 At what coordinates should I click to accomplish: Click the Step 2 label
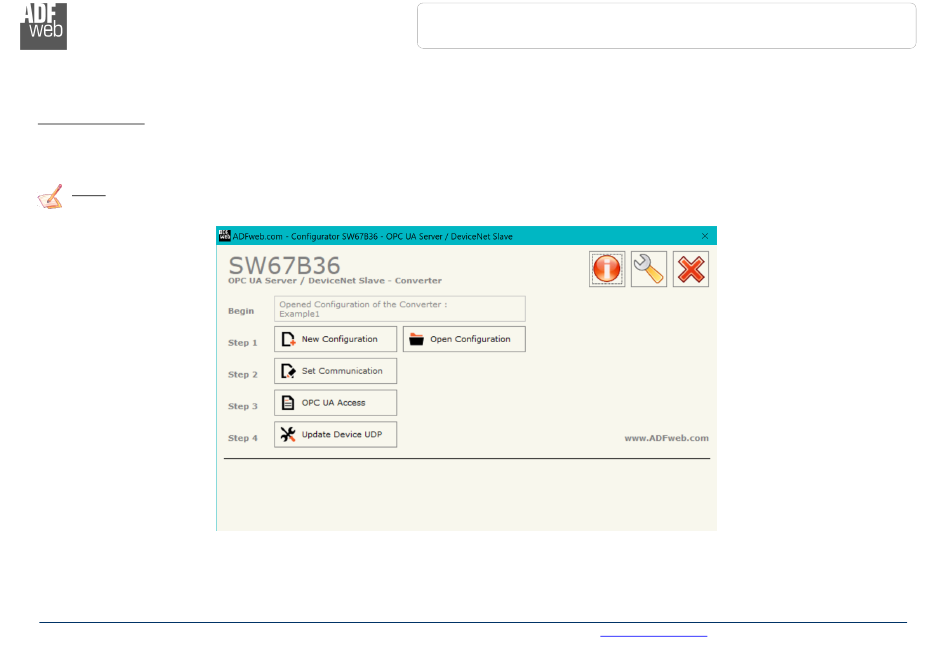click(242, 375)
